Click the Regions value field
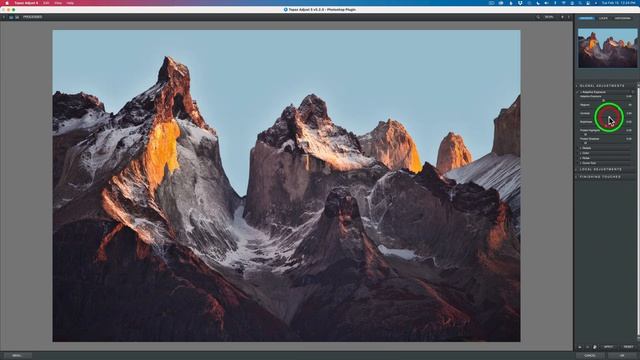640x360 pixels. point(629,105)
